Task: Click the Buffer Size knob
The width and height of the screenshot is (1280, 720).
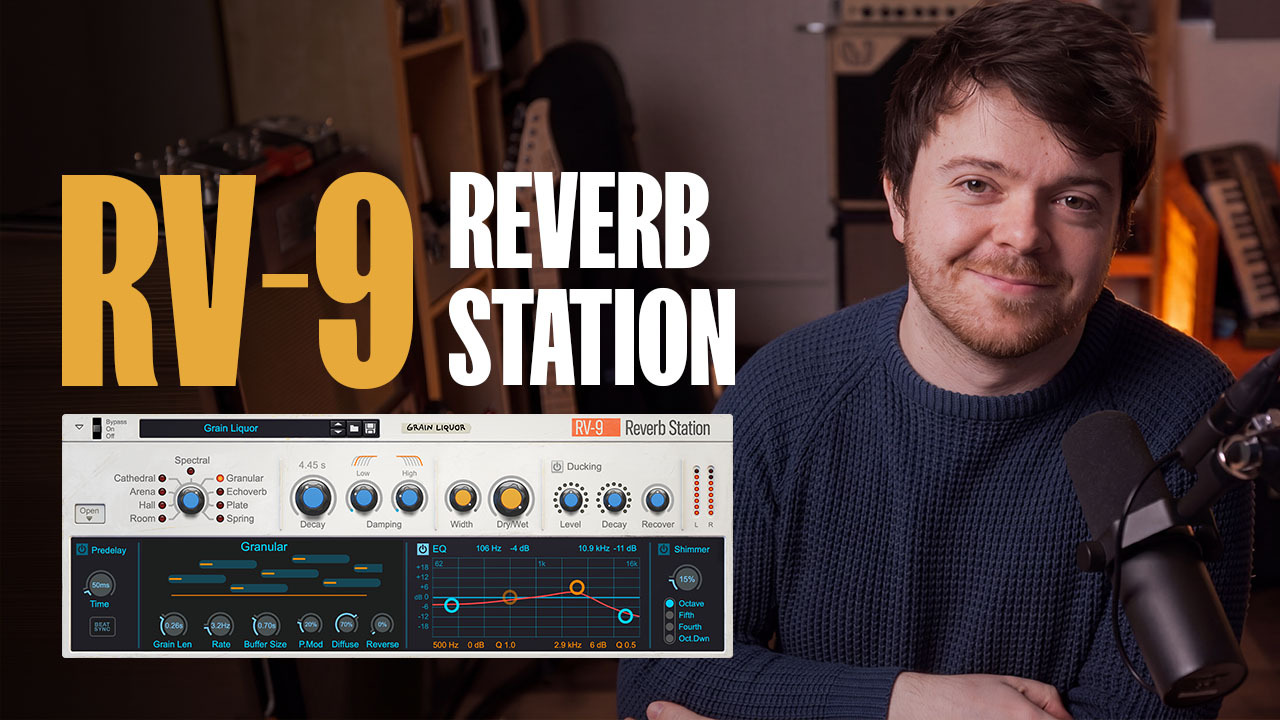Action: coord(266,625)
